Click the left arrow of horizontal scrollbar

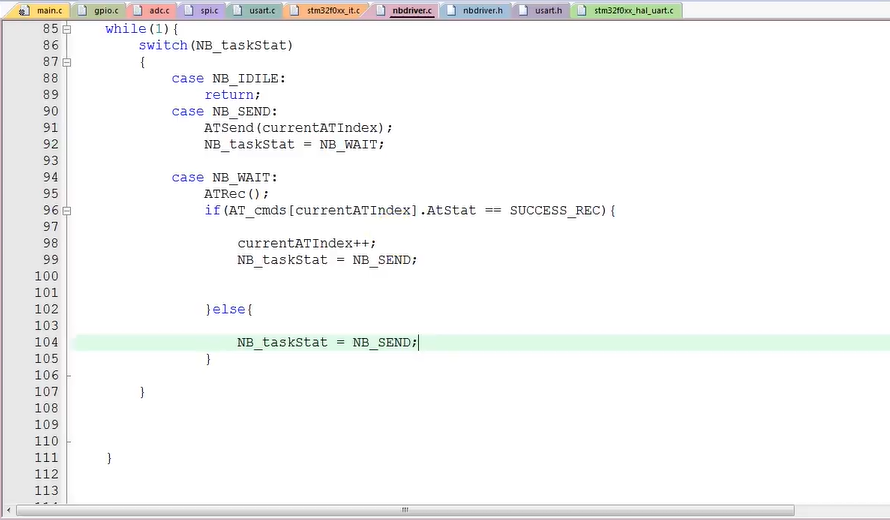coord(9,510)
